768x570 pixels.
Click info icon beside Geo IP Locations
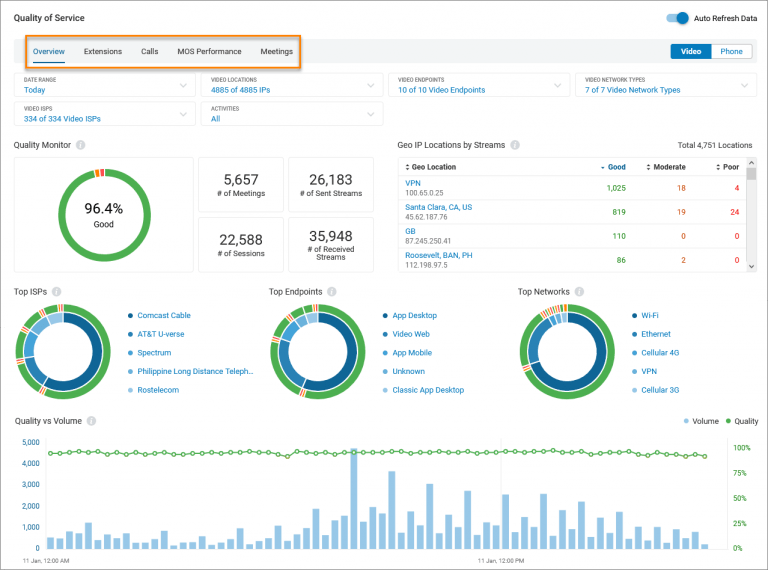[514, 145]
